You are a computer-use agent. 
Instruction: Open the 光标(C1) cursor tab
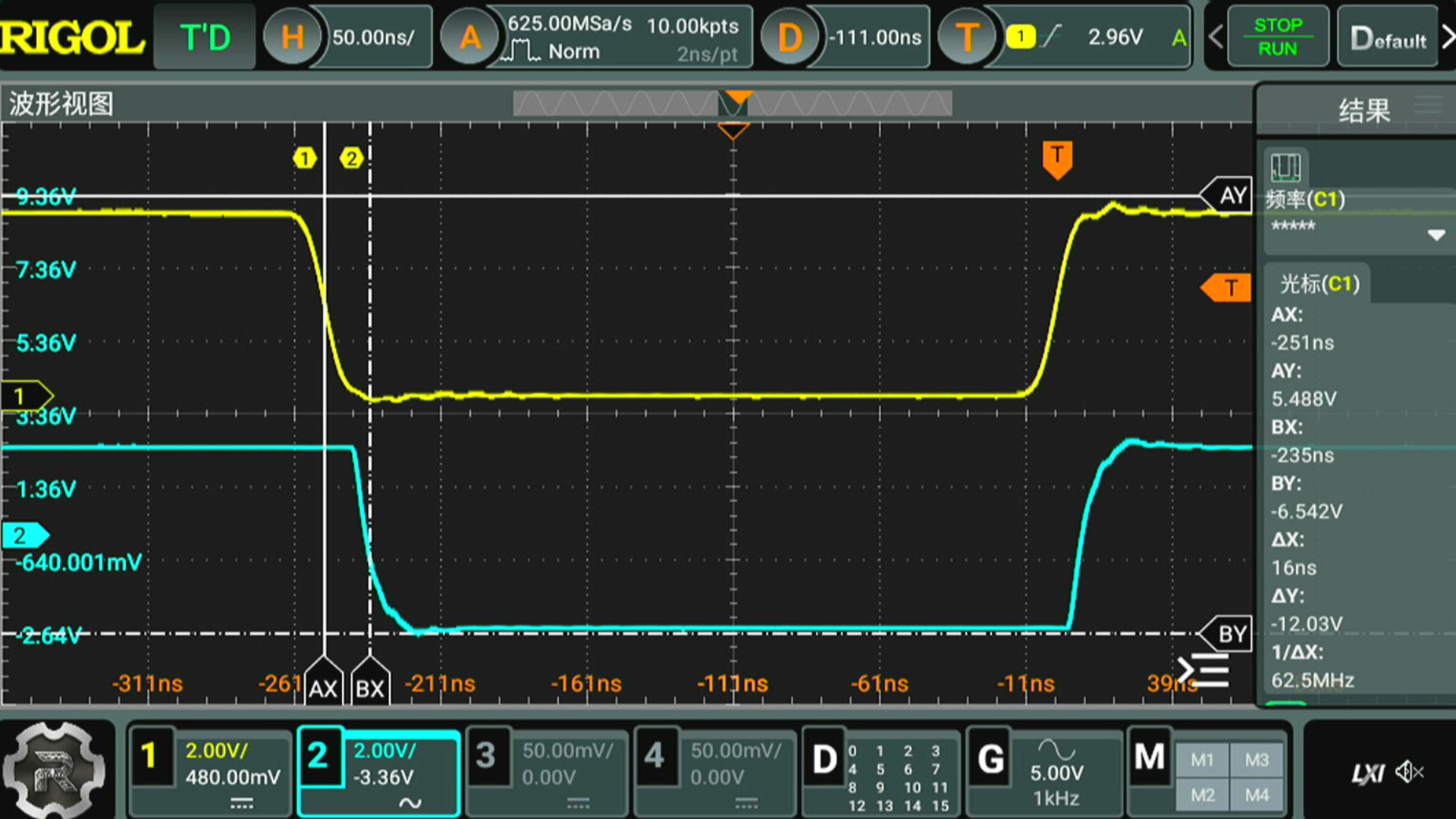(x=1319, y=284)
